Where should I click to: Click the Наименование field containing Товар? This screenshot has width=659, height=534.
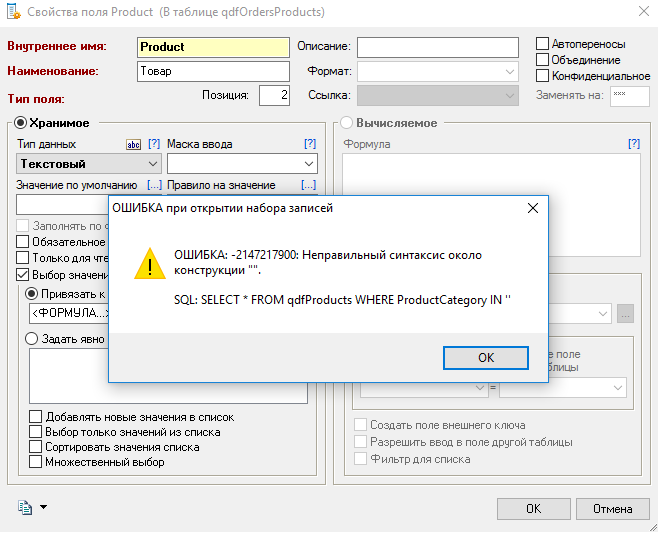pos(212,71)
